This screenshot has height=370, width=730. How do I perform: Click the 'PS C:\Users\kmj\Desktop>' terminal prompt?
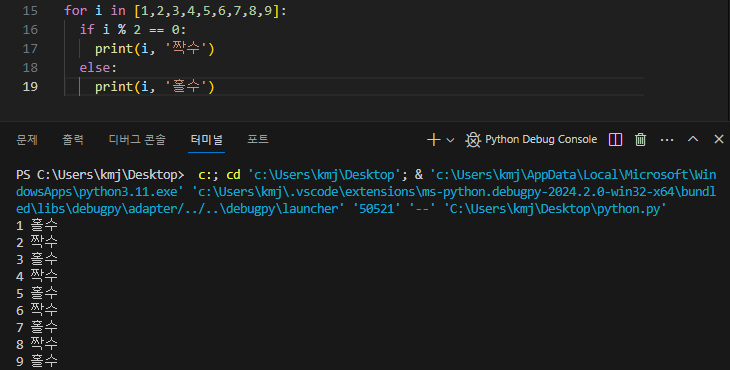click(x=100, y=175)
